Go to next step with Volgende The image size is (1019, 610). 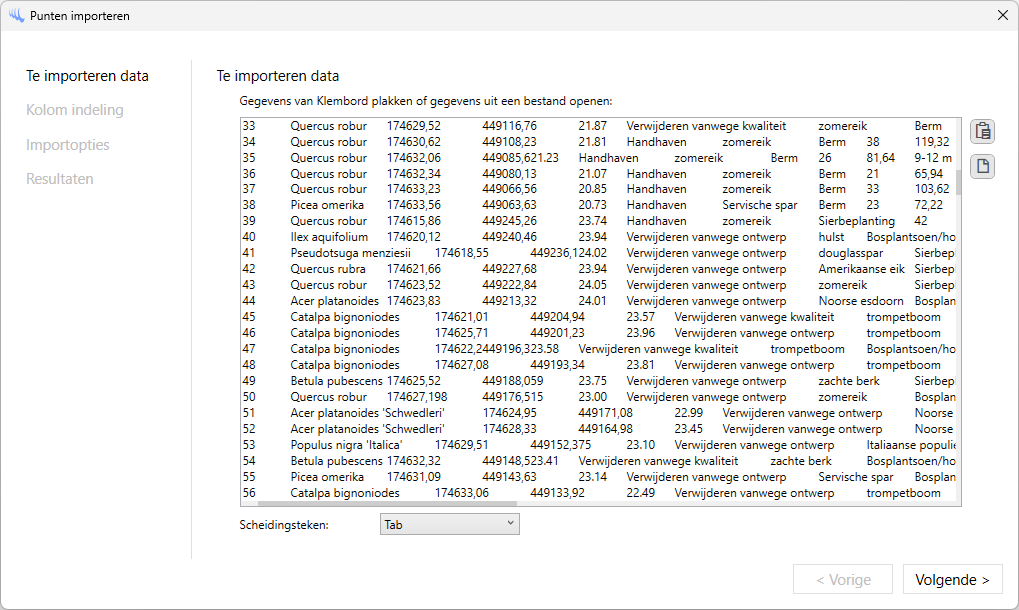point(952,580)
